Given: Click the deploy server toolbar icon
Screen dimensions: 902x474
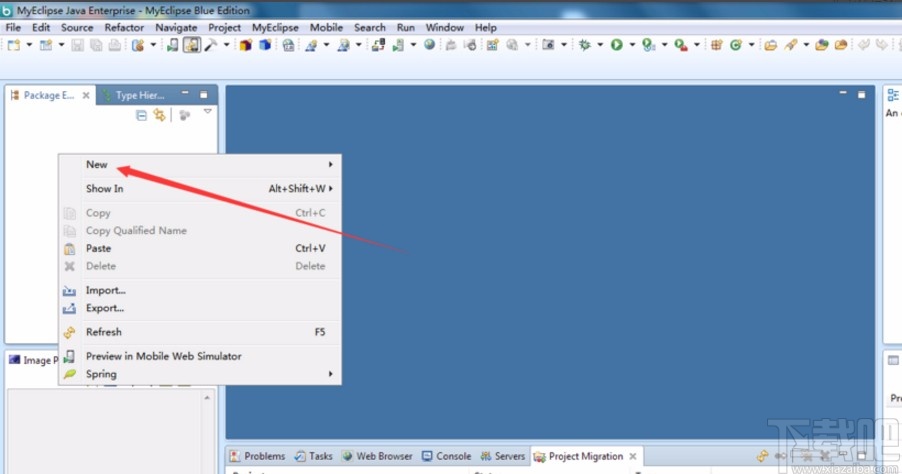Looking at the screenshot, I should coord(378,45).
